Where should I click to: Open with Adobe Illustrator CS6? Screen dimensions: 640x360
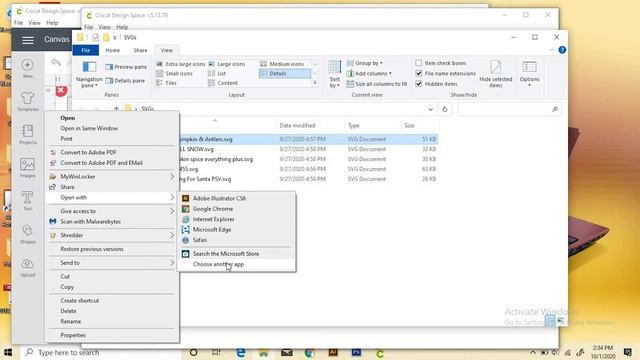click(x=236, y=198)
